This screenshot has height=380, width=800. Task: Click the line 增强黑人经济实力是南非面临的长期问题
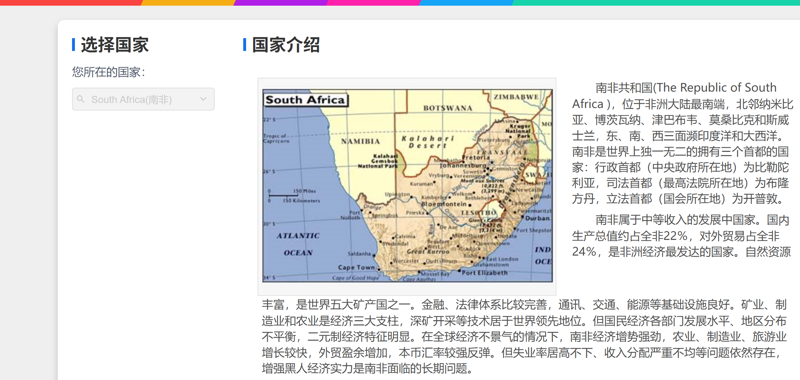[x=367, y=368]
